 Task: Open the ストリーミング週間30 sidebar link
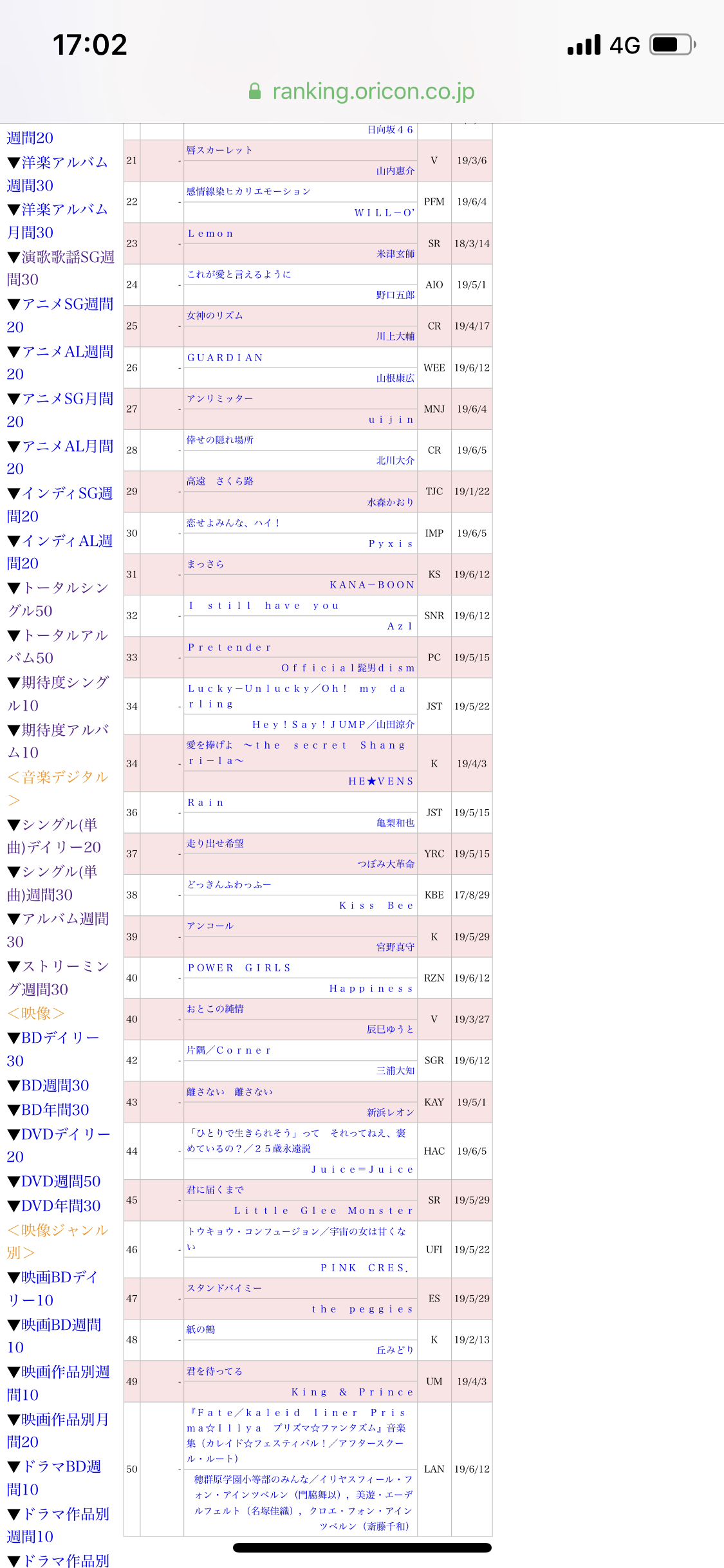(x=58, y=978)
